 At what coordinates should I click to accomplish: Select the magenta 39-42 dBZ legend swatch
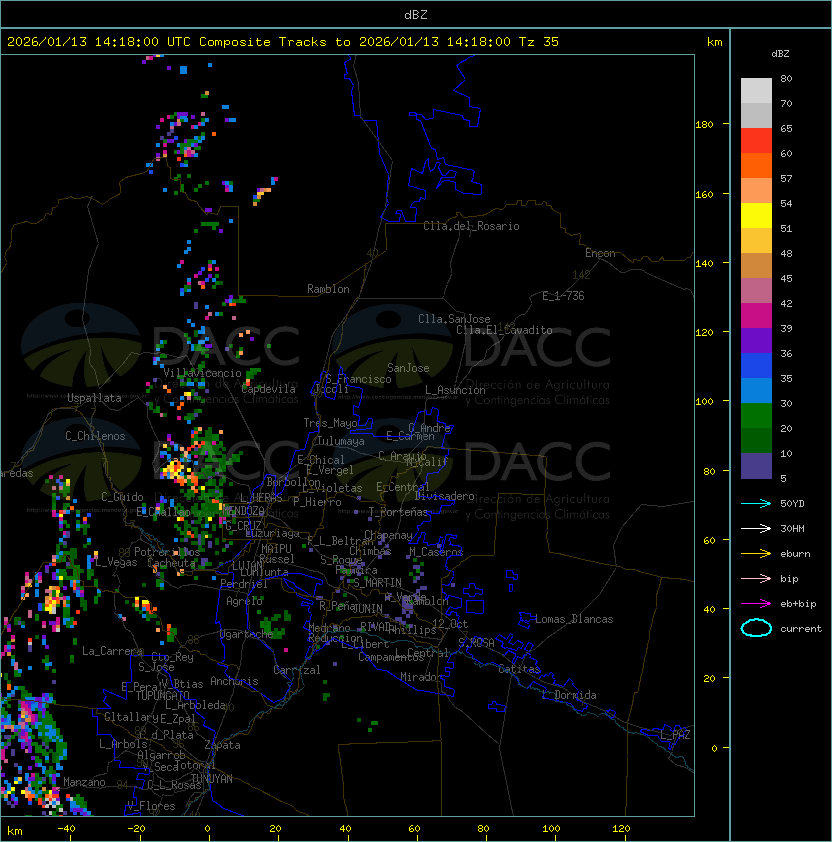[x=756, y=316]
